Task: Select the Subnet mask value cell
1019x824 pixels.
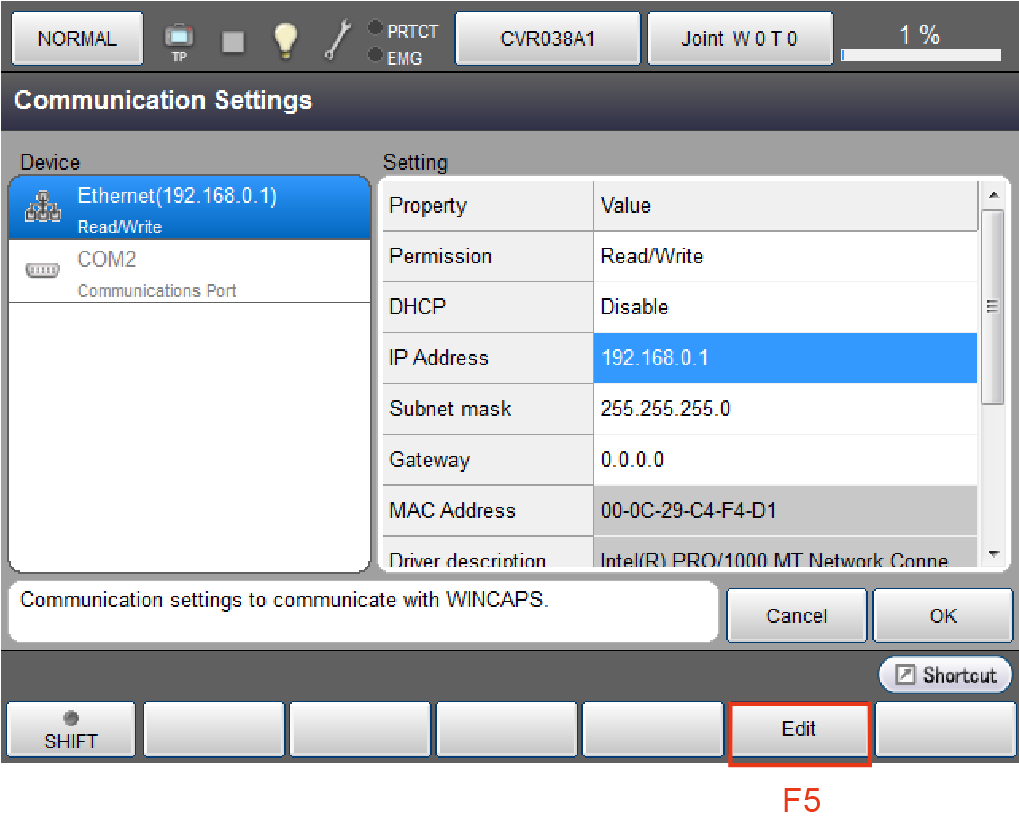Action: [784, 409]
